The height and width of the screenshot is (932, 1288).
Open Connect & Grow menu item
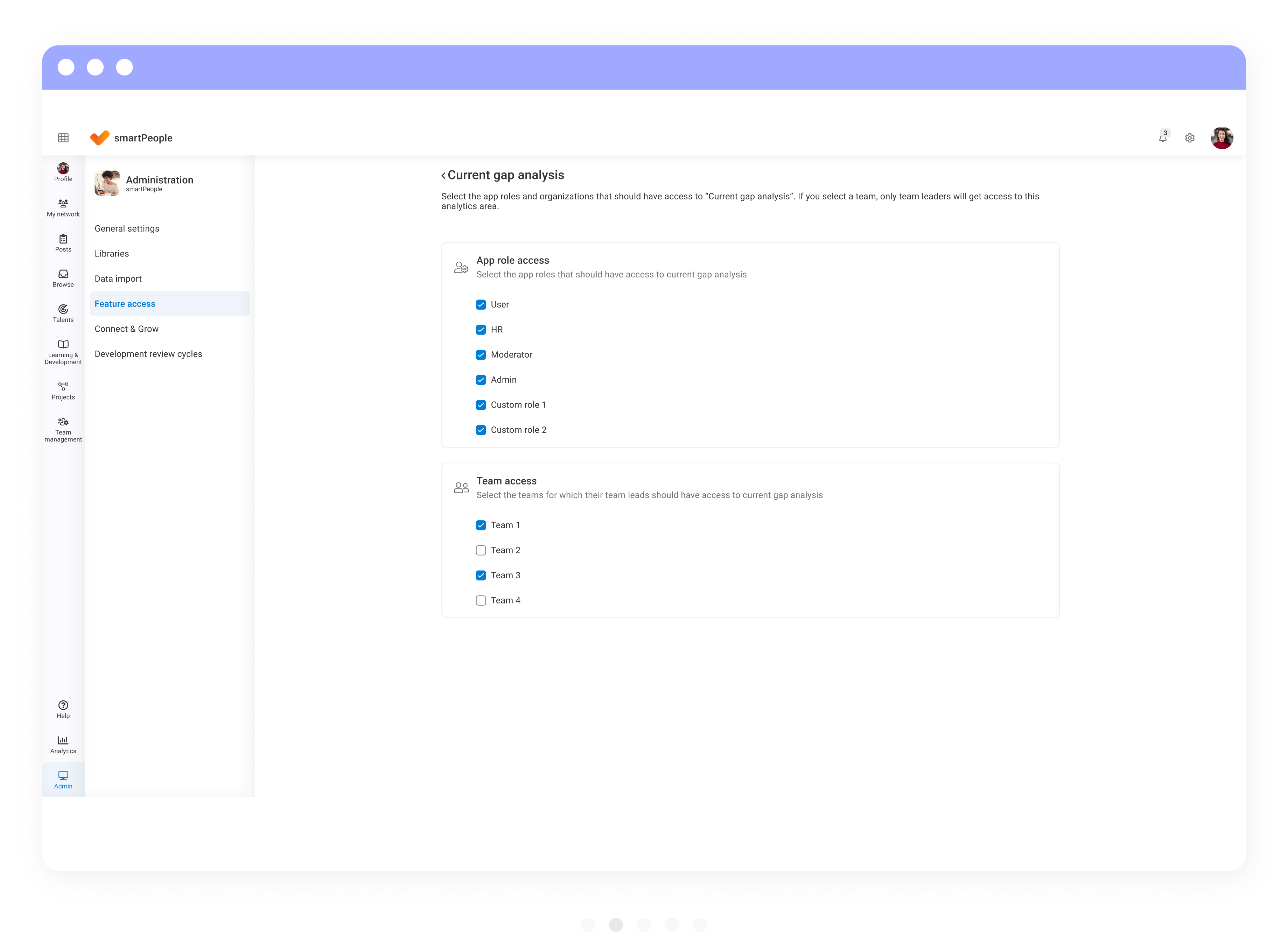[169, 329]
